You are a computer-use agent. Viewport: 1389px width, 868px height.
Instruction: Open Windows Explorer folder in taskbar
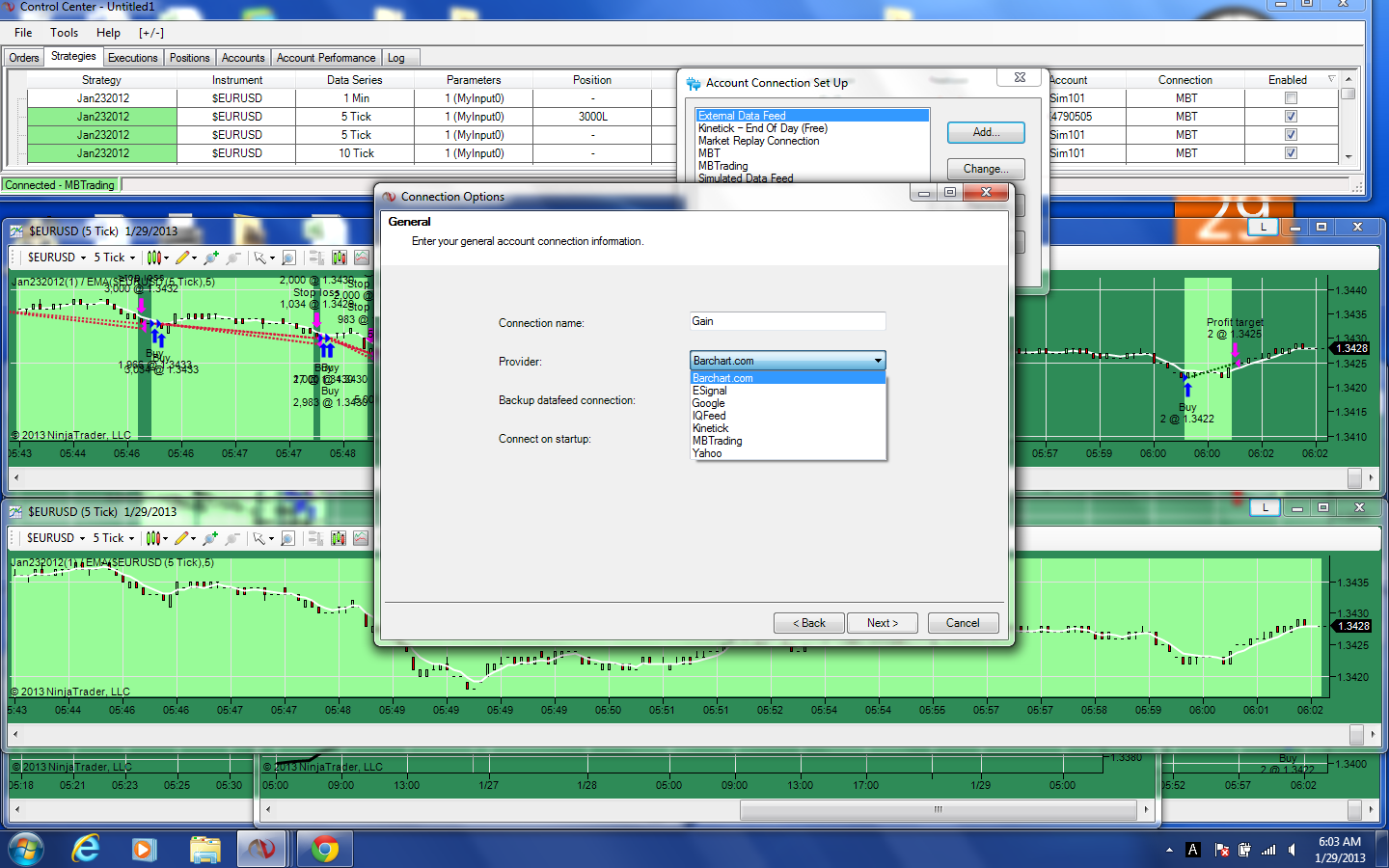coord(204,849)
